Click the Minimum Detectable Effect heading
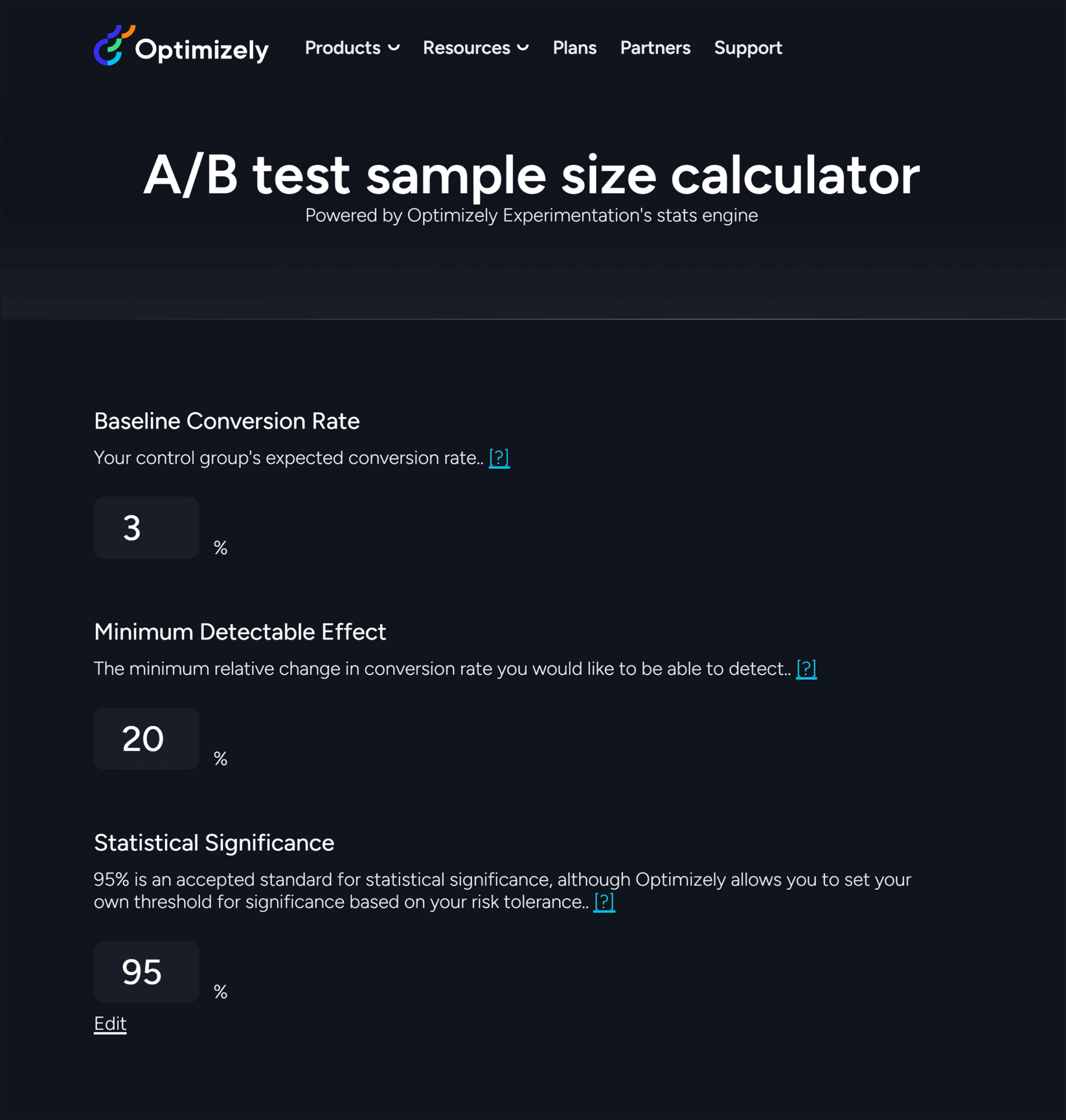Viewport: 1066px width, 1120px height. point(240,632)
